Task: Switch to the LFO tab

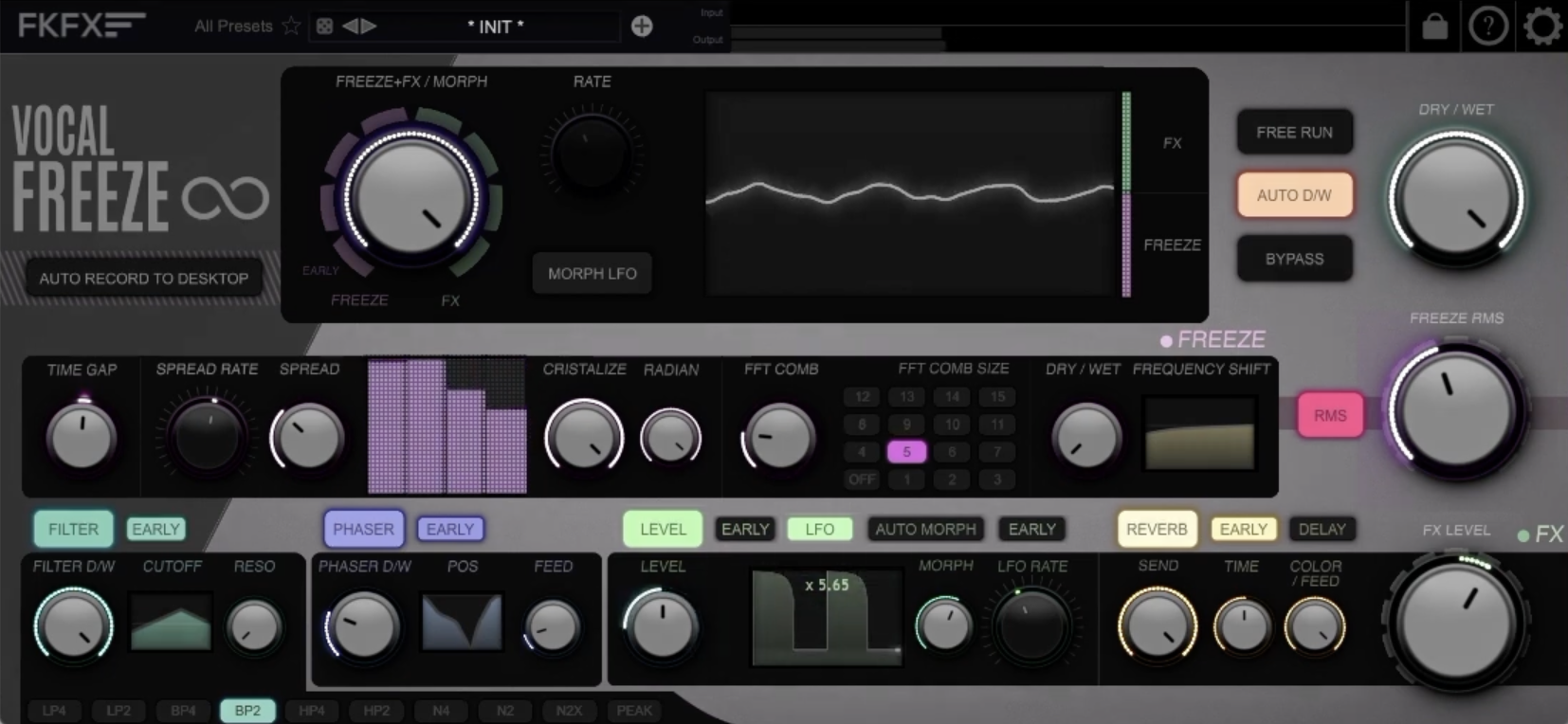Action: (820, 529)
